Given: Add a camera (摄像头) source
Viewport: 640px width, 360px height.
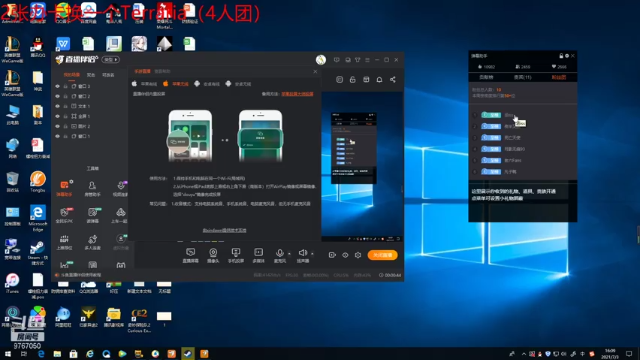Looking at the screenshot, I should [x=213, y=255].
